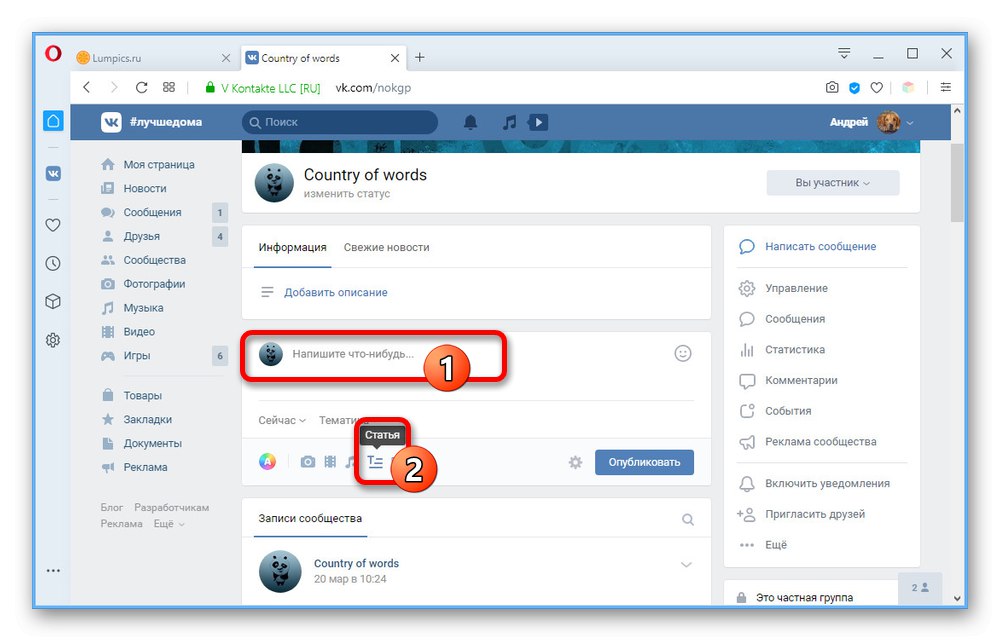Open Новости in the left menu

tap(145, 189)
